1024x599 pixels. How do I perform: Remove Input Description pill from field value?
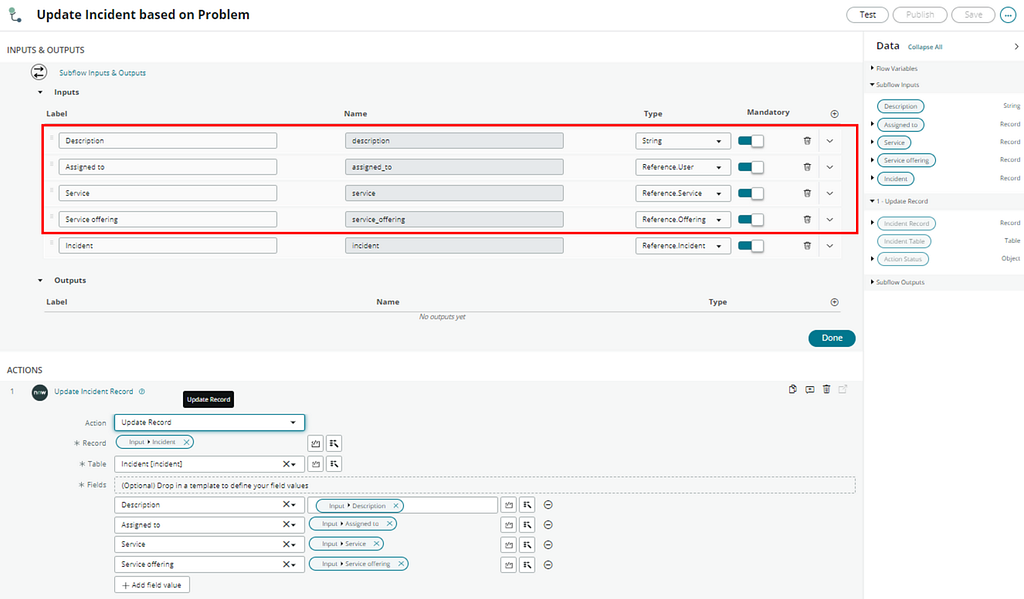[x=396, y=506]
